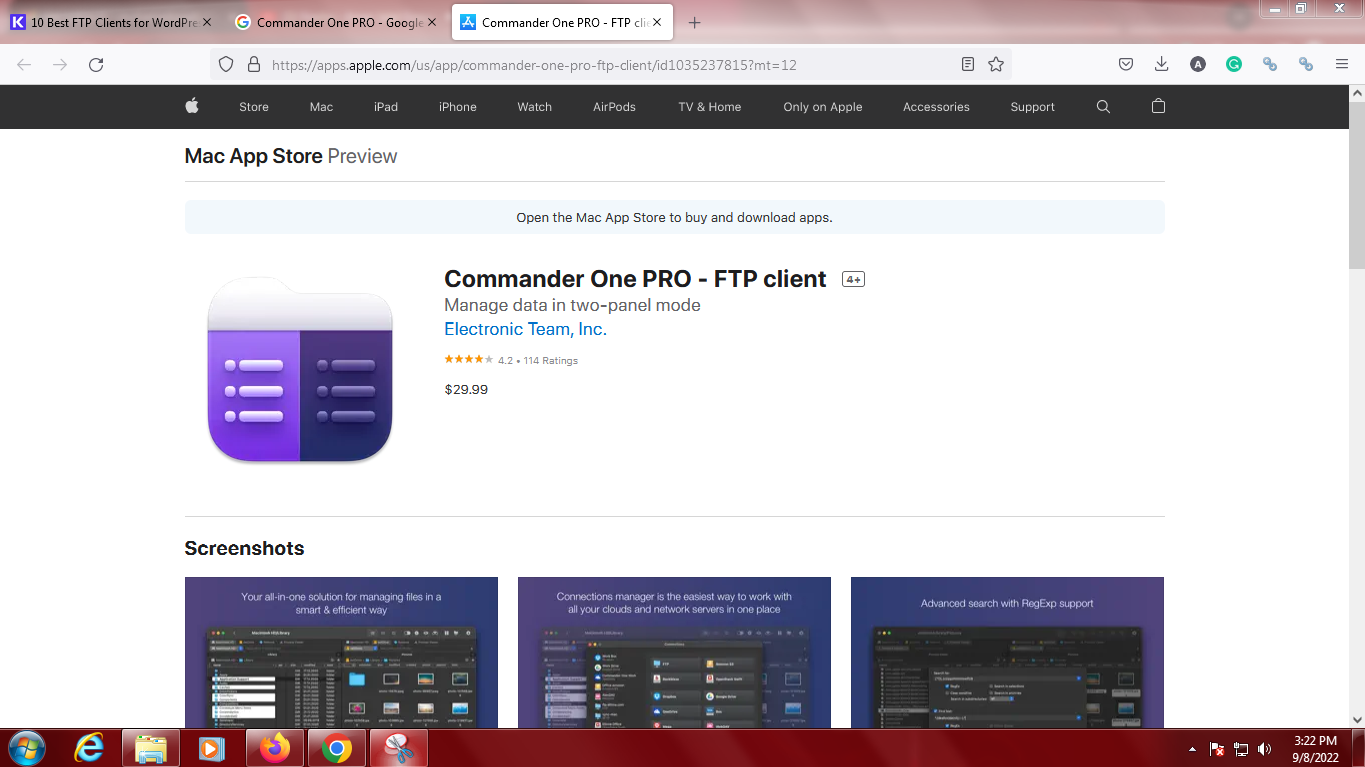Viewport: 1365px width, 767px height.
Task: Click the Apple logo in the navigation bar
Action: point(192,106)
